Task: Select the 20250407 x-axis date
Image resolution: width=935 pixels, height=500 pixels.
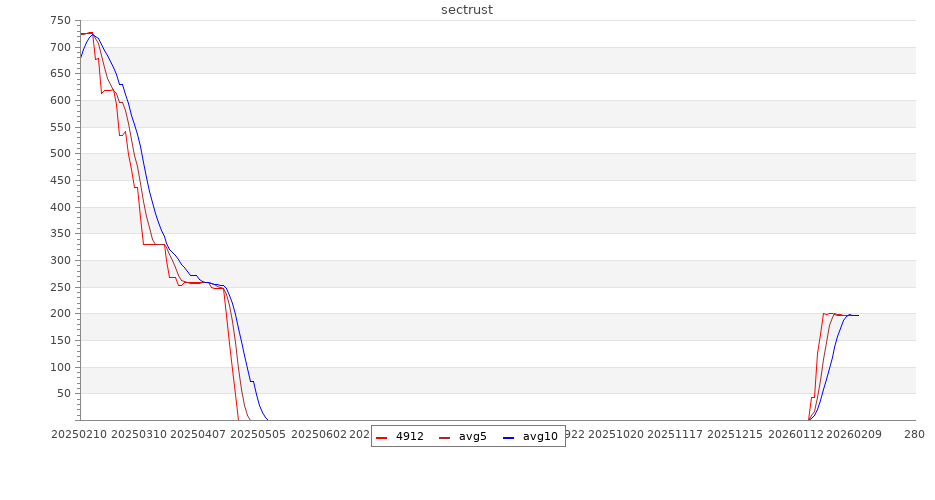Action: pyautogui.click(x=198, y=434)
